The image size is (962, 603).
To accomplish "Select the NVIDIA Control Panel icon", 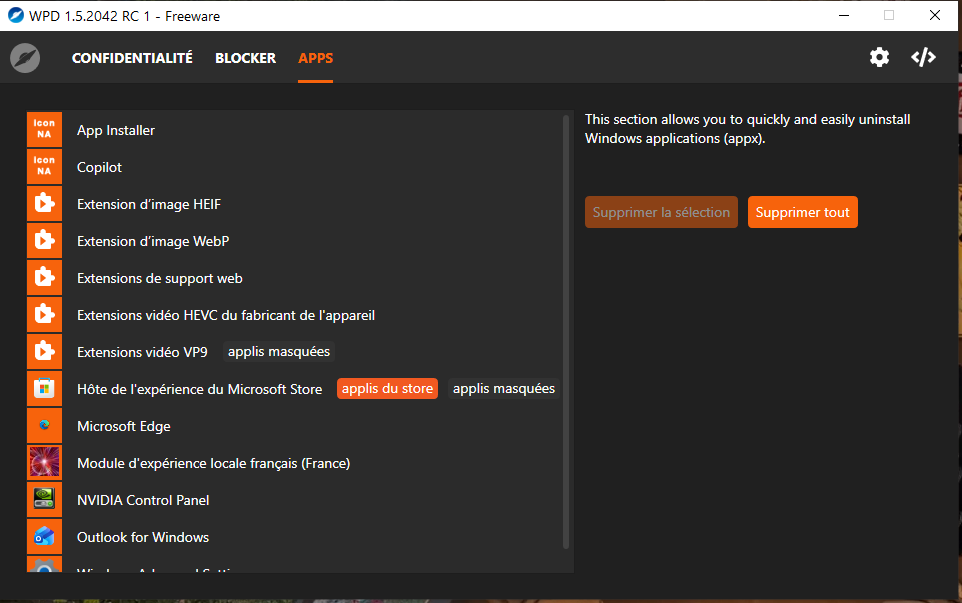I will pos(44,500).
